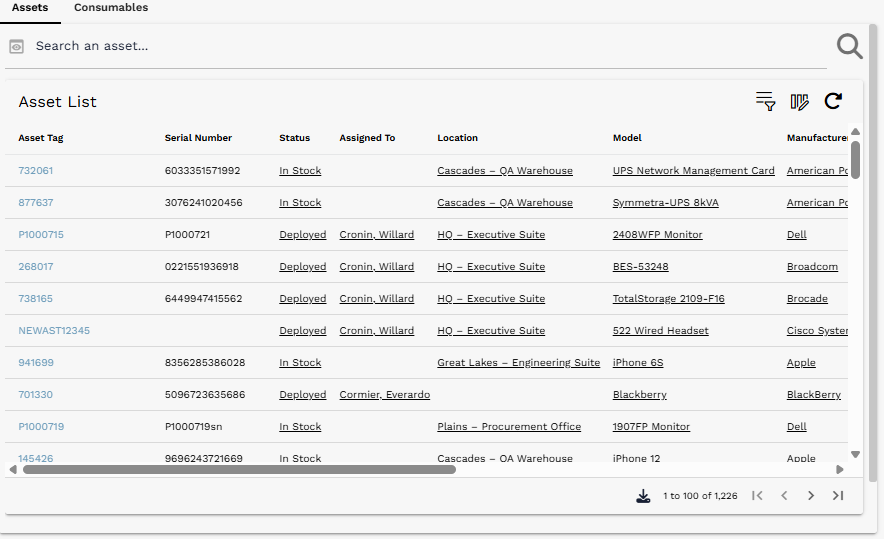Viewport: 884px width, 539px height.
Task: Open UPS Network Management Card model
Action: pos(693,171)
